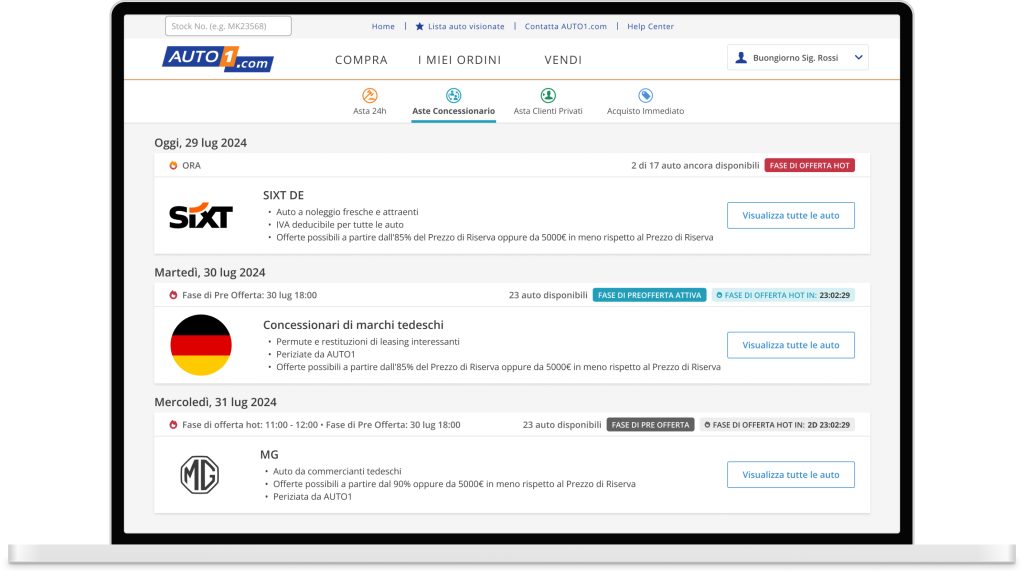Switch to the Asta 24h tab

370,111
